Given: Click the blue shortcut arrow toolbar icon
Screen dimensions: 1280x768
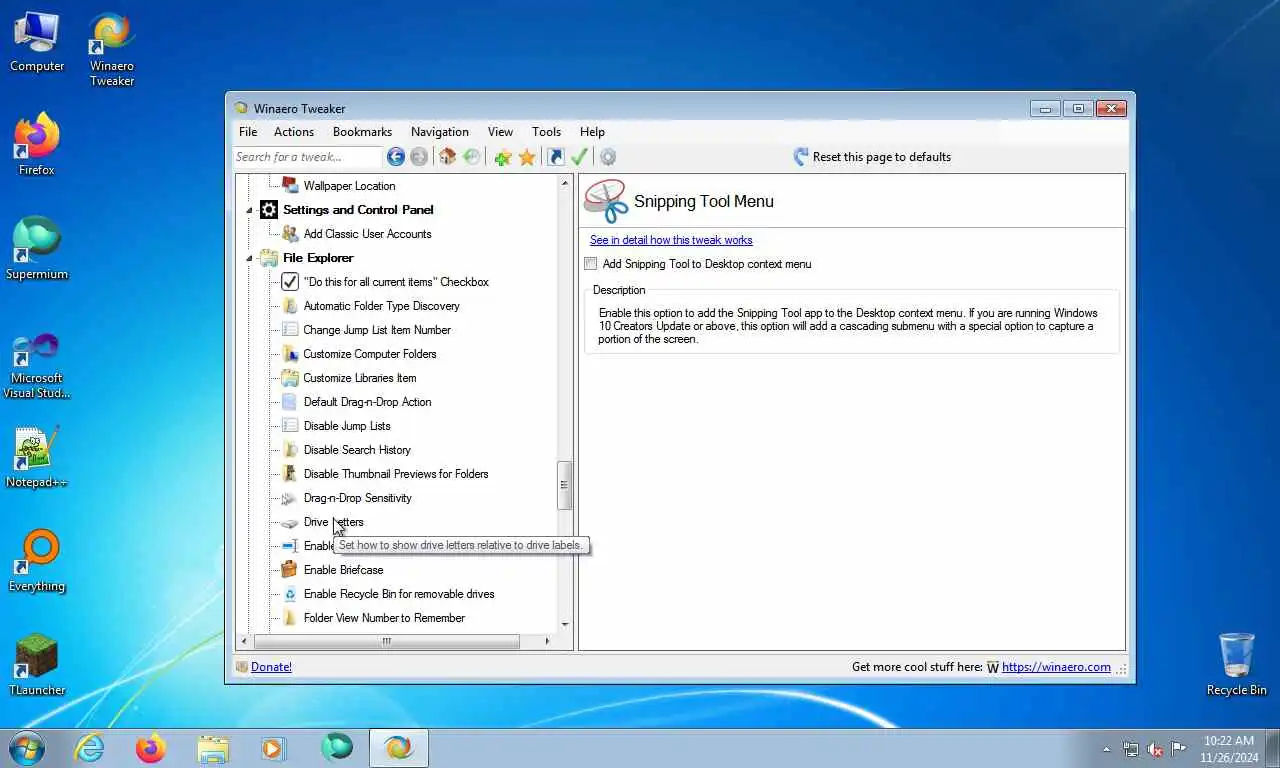Looking at the screenshot, I should pos(555,157).
